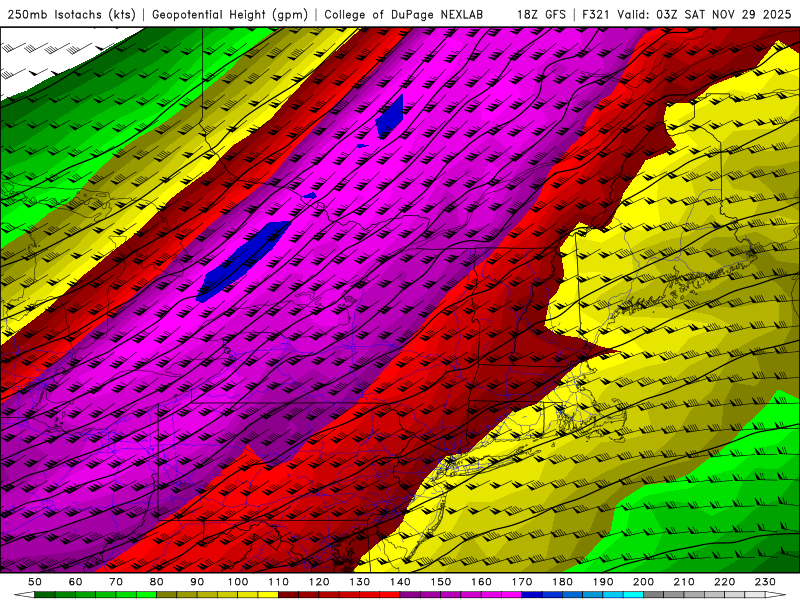800x600 pixels.
Task: Click the dark purple swatch just right of 140
Action: [x=411, y=595]
